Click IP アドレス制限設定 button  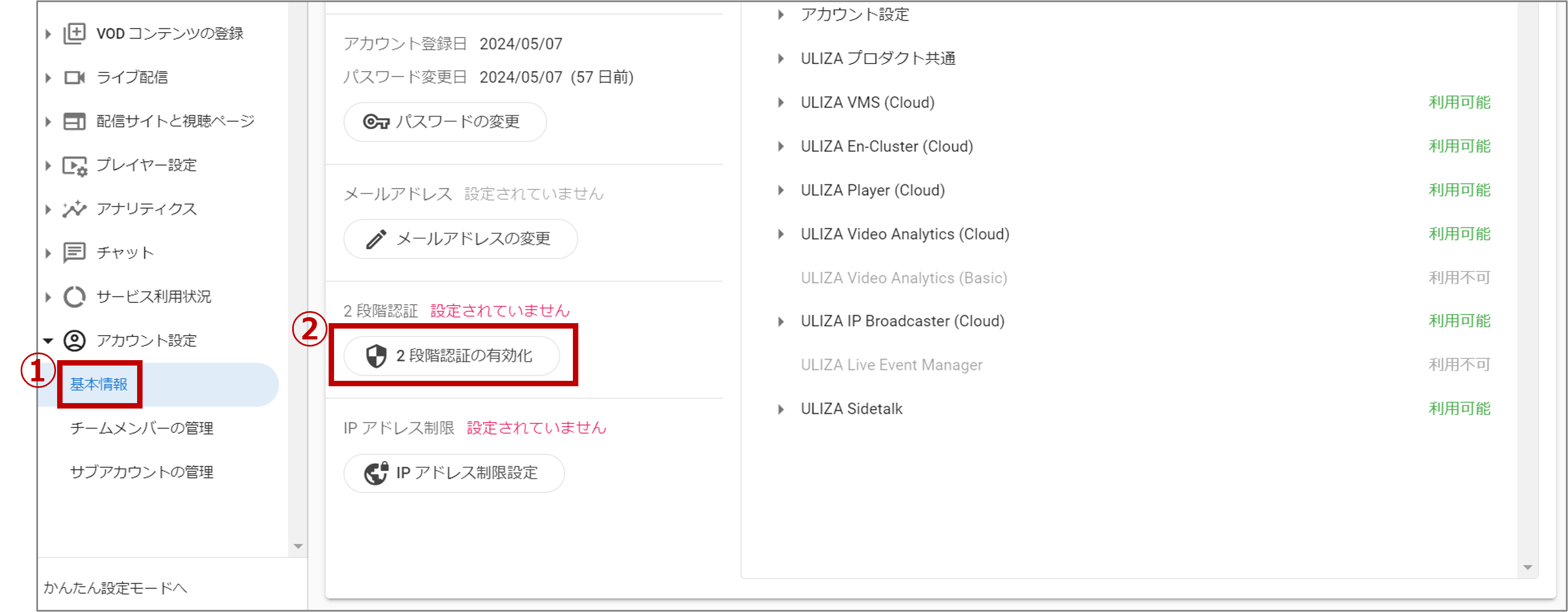click(x=454, y=473)
